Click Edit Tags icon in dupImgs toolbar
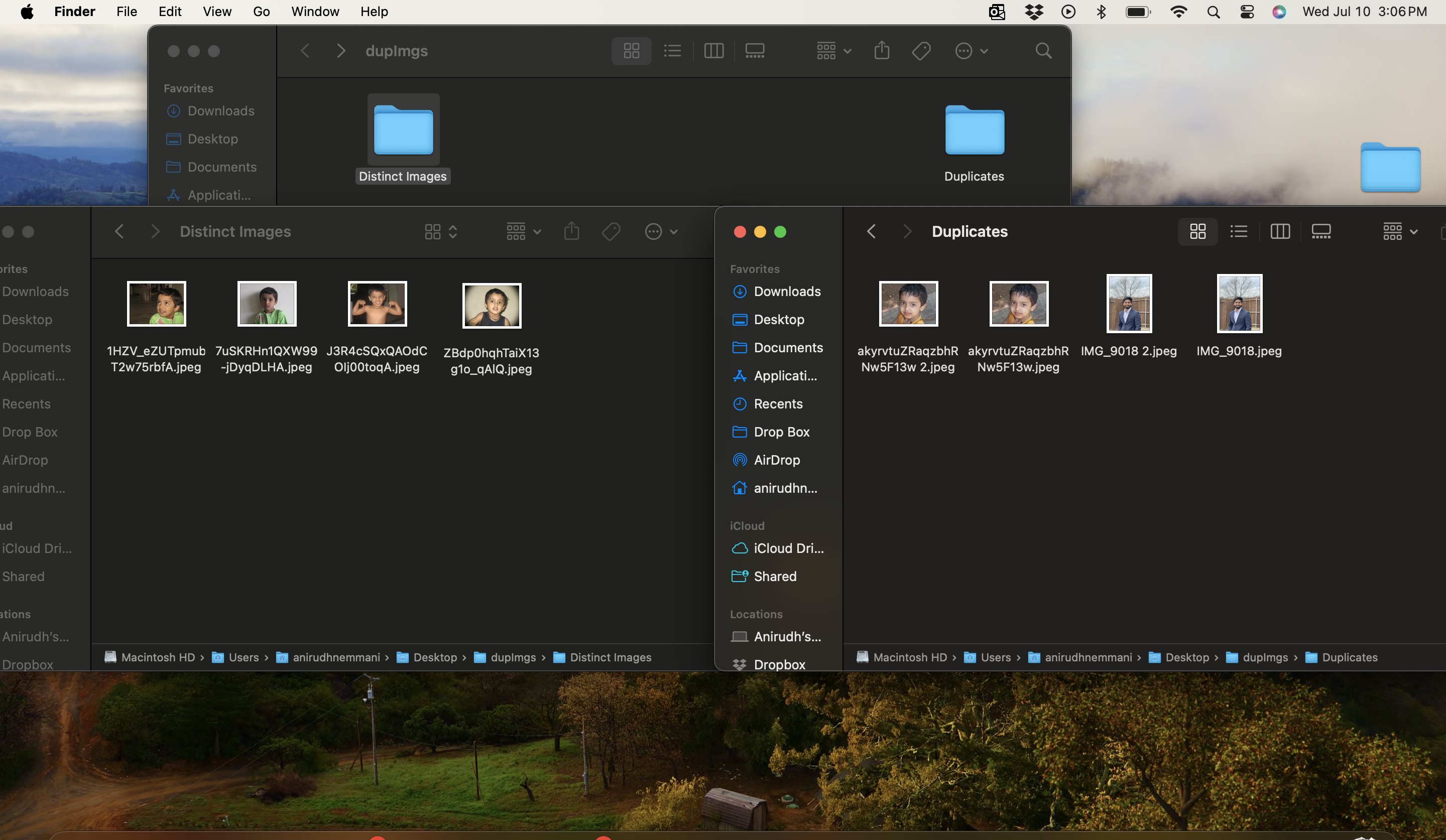Image resolution: width=1446 pixels, height=840 pixels. [921, 51]
